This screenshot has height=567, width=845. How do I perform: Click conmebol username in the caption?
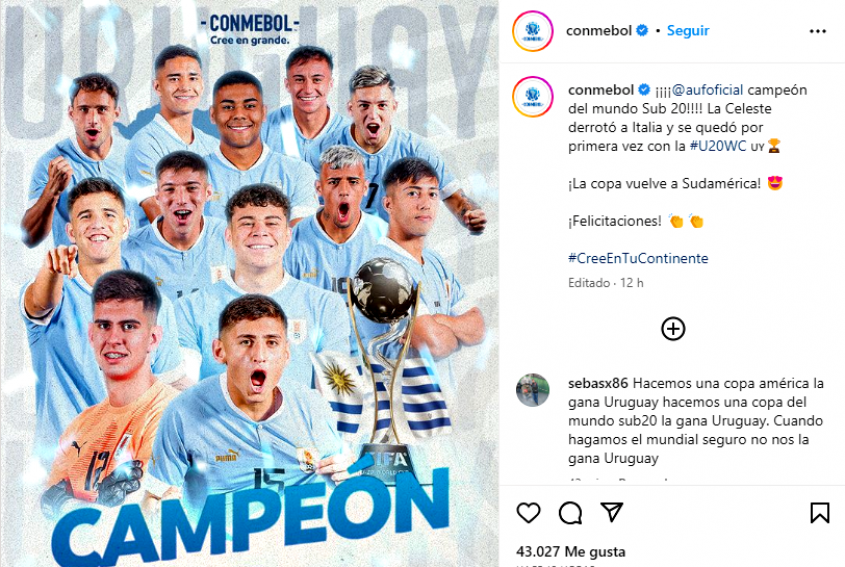601,90
